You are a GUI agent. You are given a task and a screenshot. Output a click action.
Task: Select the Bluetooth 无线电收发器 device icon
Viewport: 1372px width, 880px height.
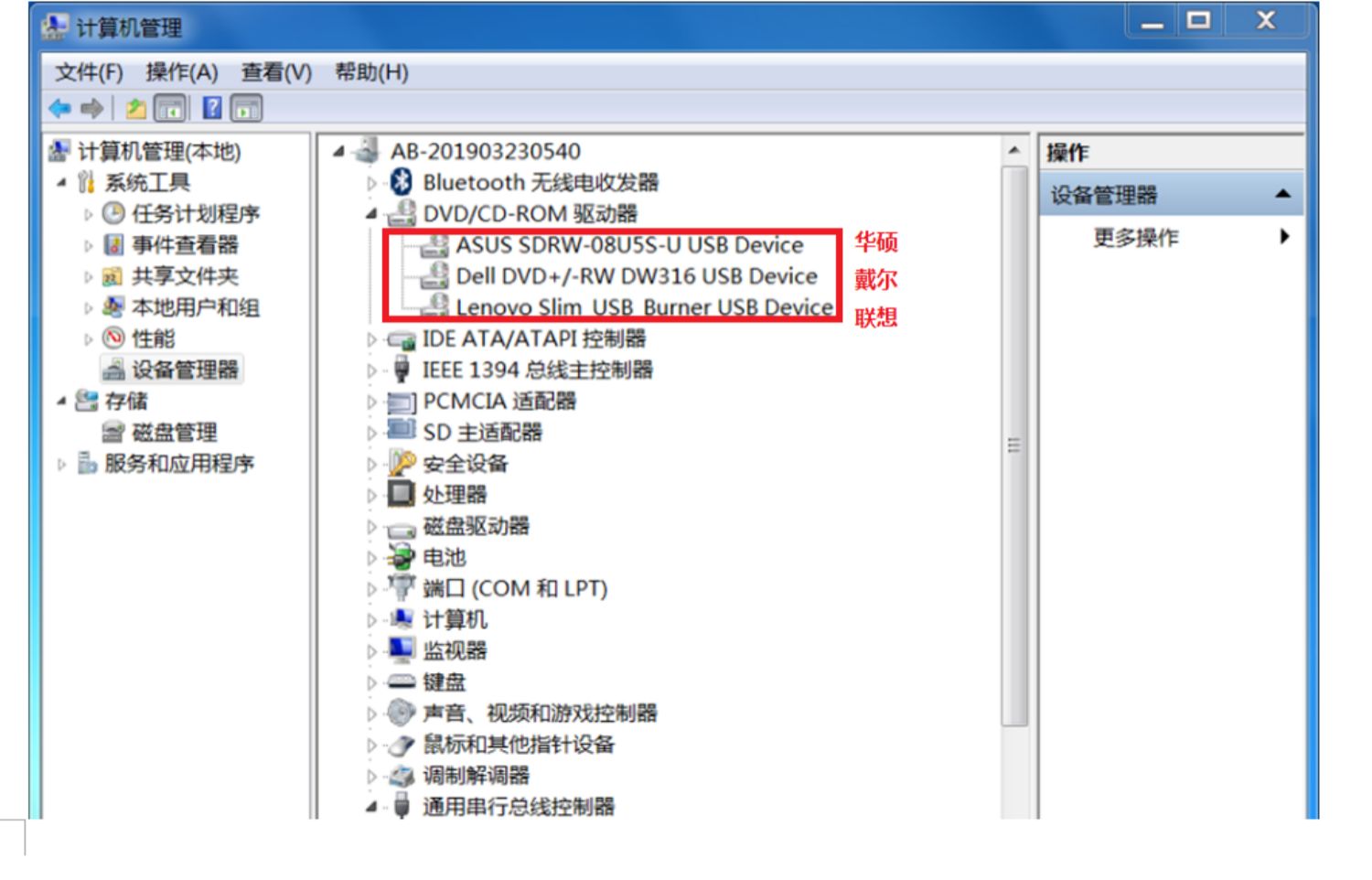pyautogui.click(x=401, y=182)
